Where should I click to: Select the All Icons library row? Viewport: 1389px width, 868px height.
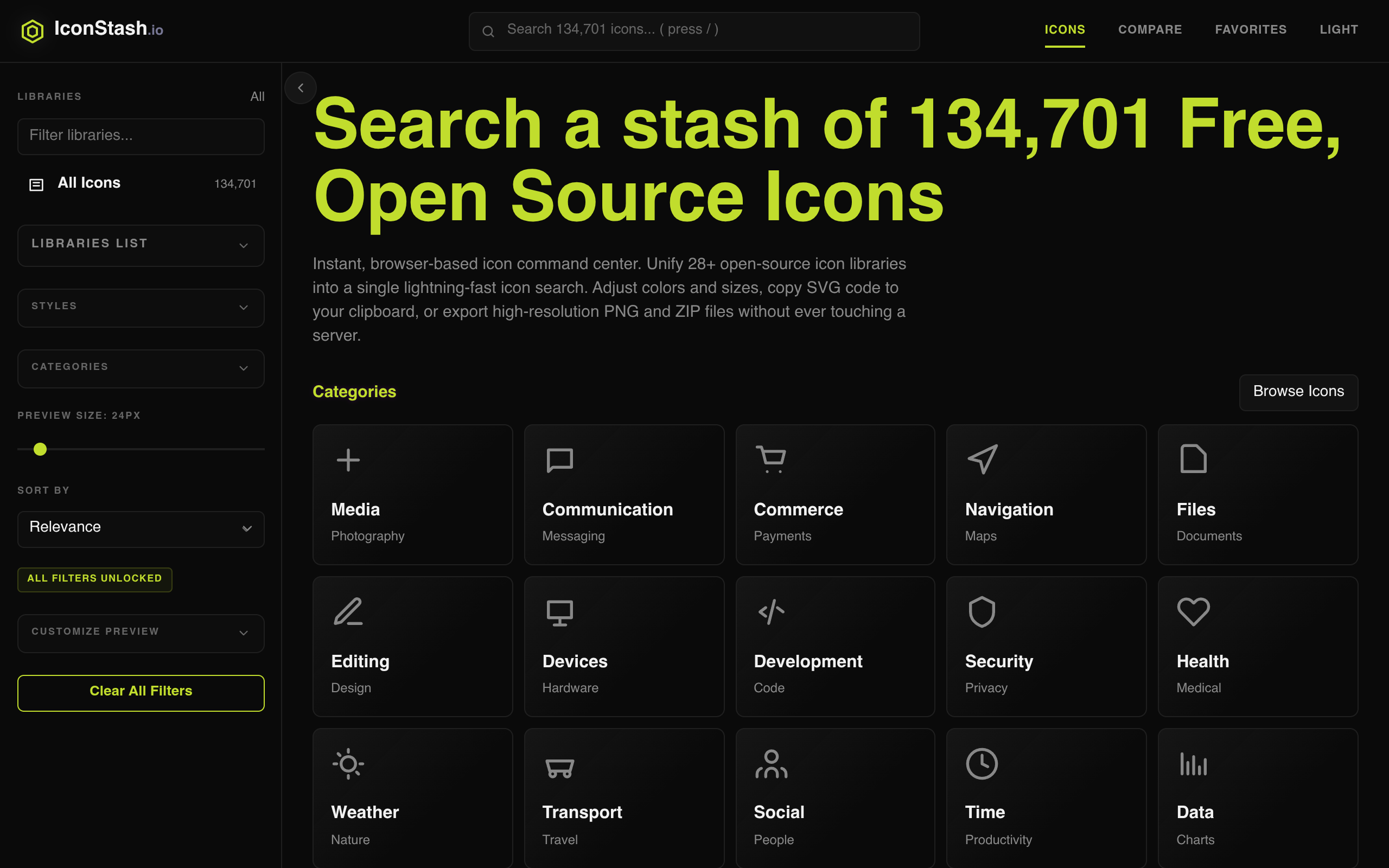[142, 184]
